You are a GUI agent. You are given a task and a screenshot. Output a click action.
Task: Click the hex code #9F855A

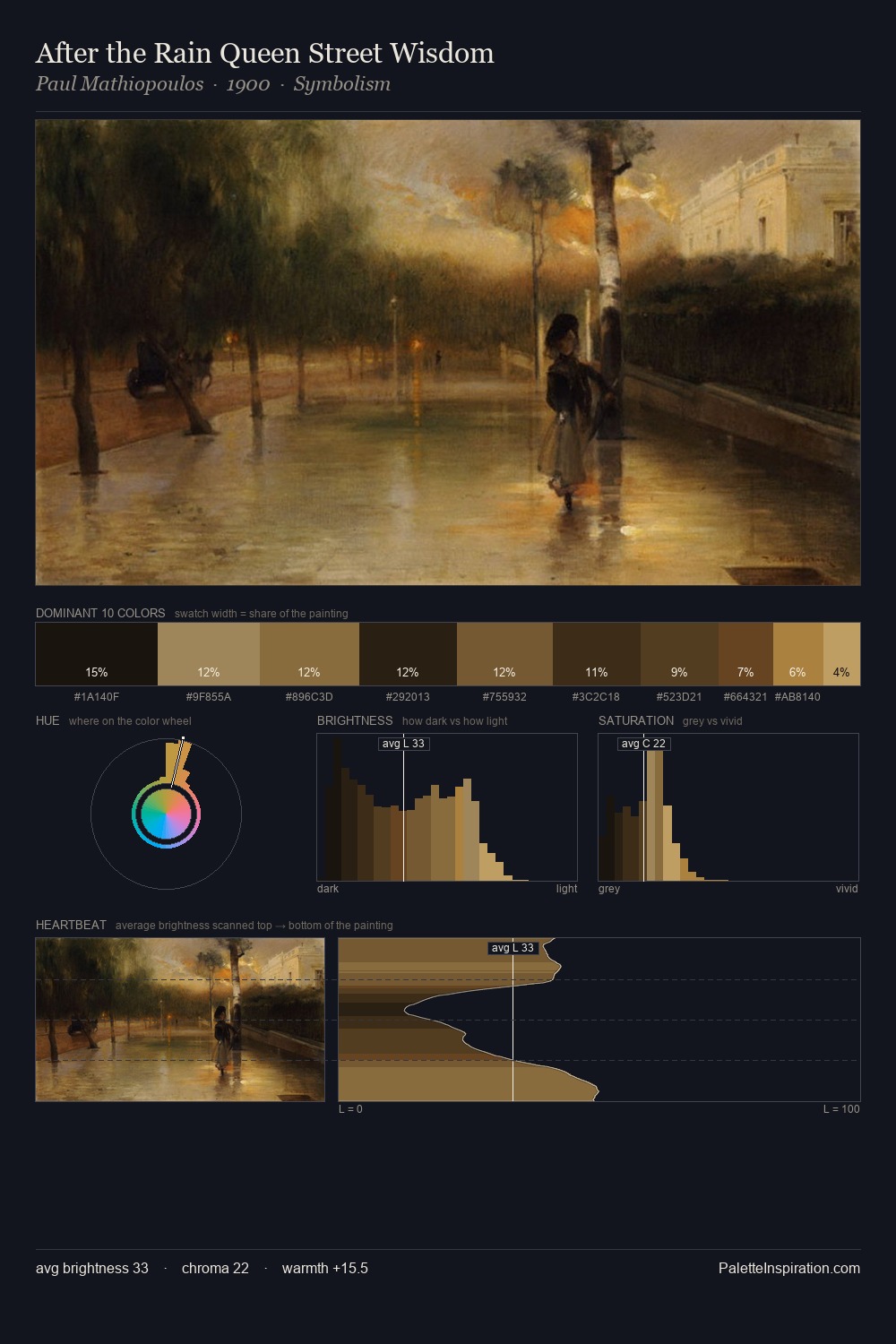coord(209,697)
